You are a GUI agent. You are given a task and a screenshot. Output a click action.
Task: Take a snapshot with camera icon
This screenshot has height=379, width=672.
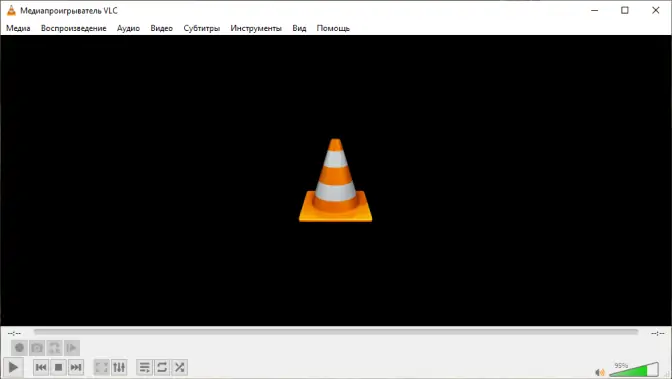click(37, 348)
